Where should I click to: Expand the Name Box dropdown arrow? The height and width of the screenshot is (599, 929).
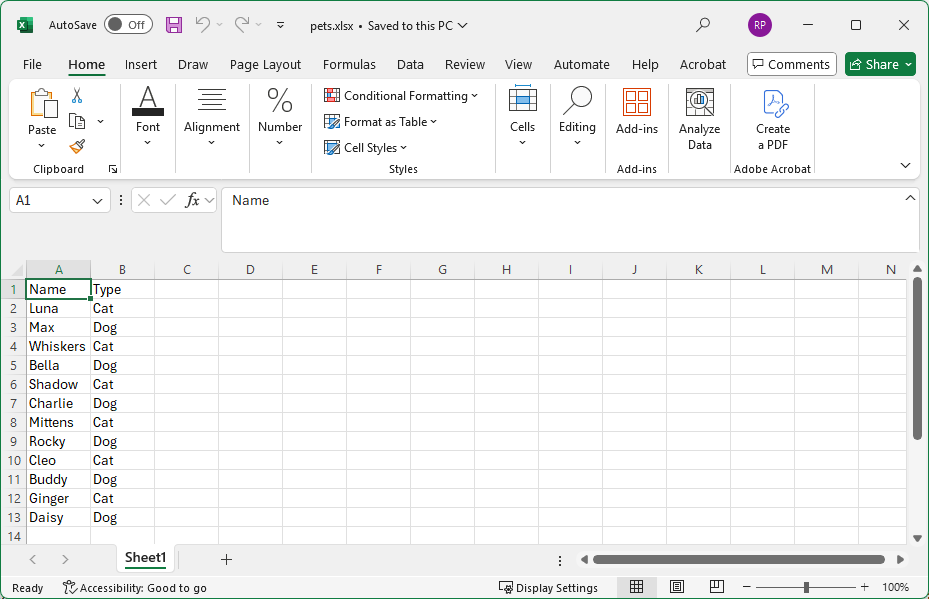click(x=97, y=201)
